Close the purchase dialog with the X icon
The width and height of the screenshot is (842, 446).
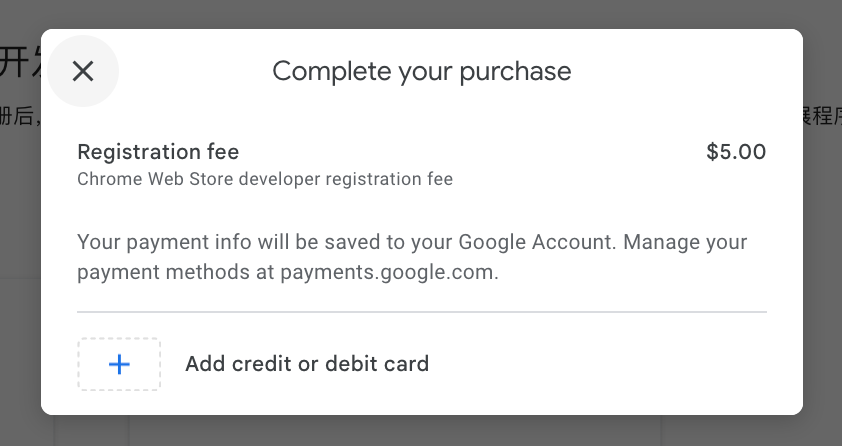coord(83,71)
